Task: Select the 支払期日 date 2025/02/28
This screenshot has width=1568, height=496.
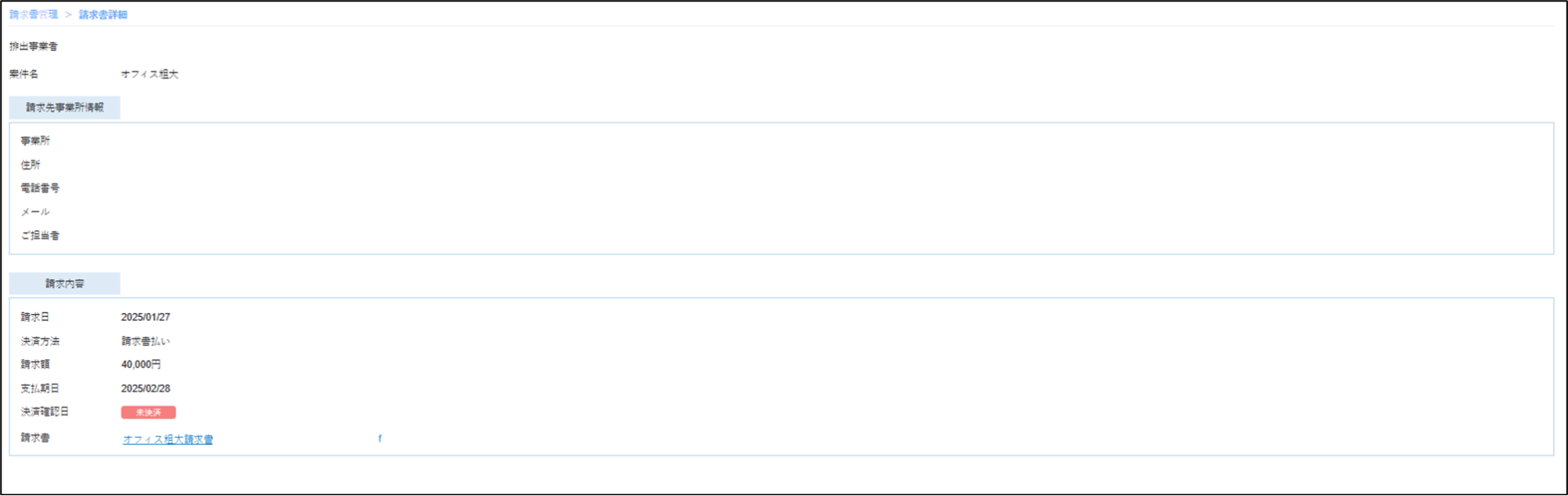Action: pyautogui.click(x=145, y=388)
